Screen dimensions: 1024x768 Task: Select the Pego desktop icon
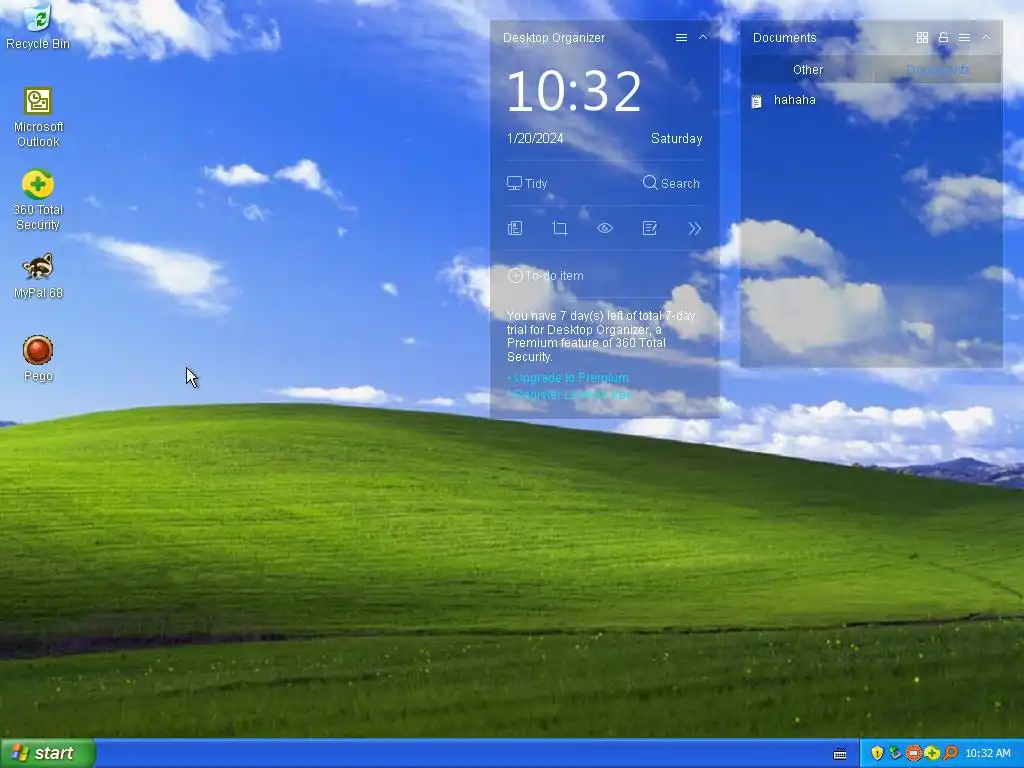point(38,359)
